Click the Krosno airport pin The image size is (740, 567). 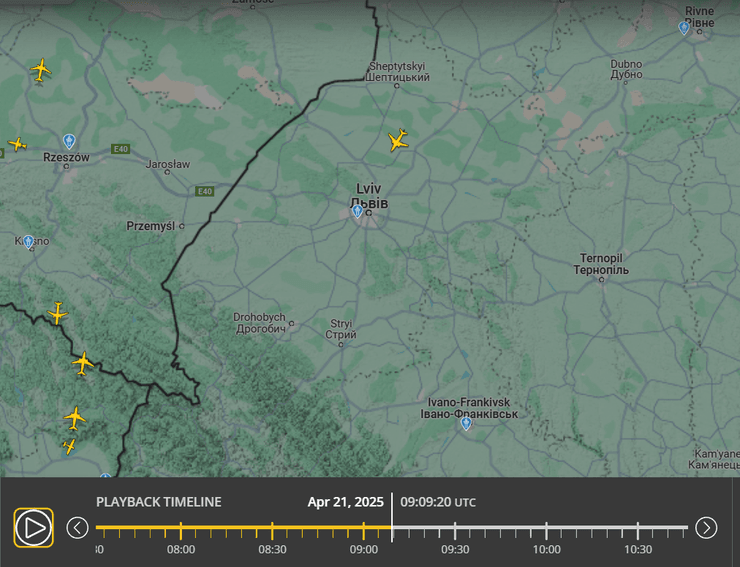pos(28,242)
